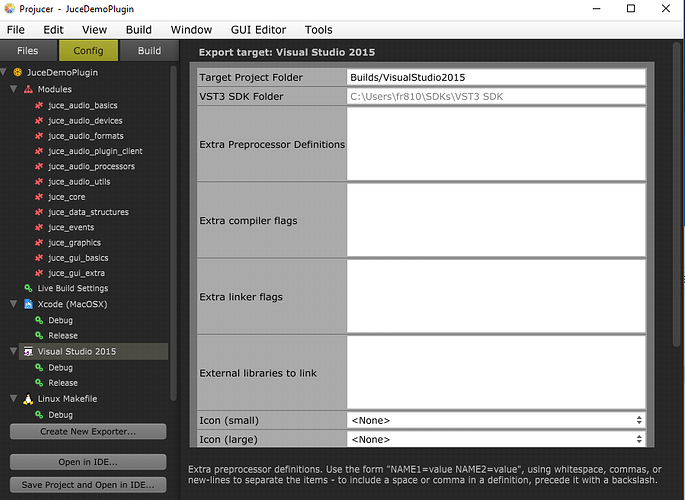Screen dimensions: 685x500
Task: Select the juce_audio_devices module icon
Action: (39, 121)
